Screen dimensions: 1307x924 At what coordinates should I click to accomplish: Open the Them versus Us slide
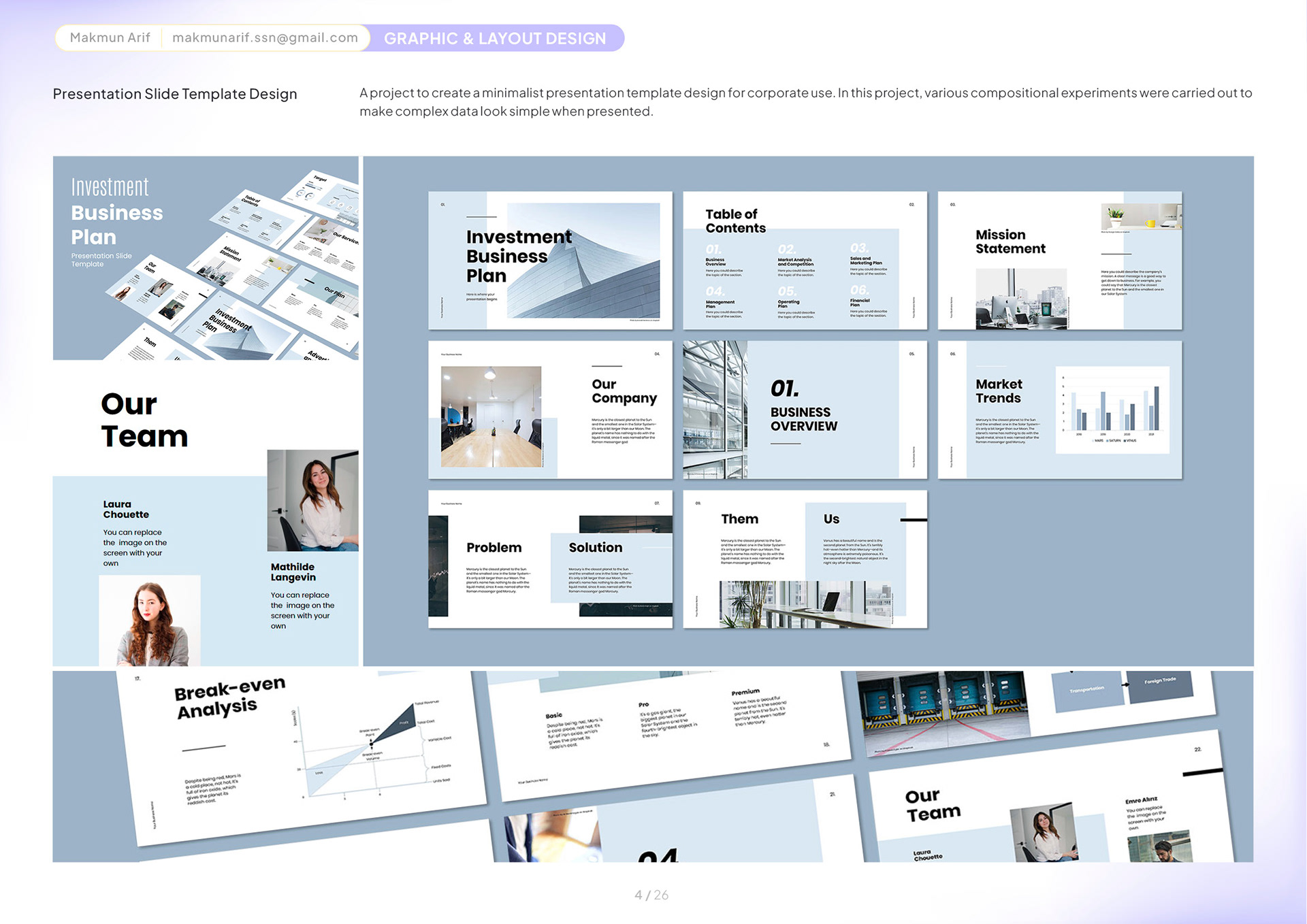click(x=805, y=559)
